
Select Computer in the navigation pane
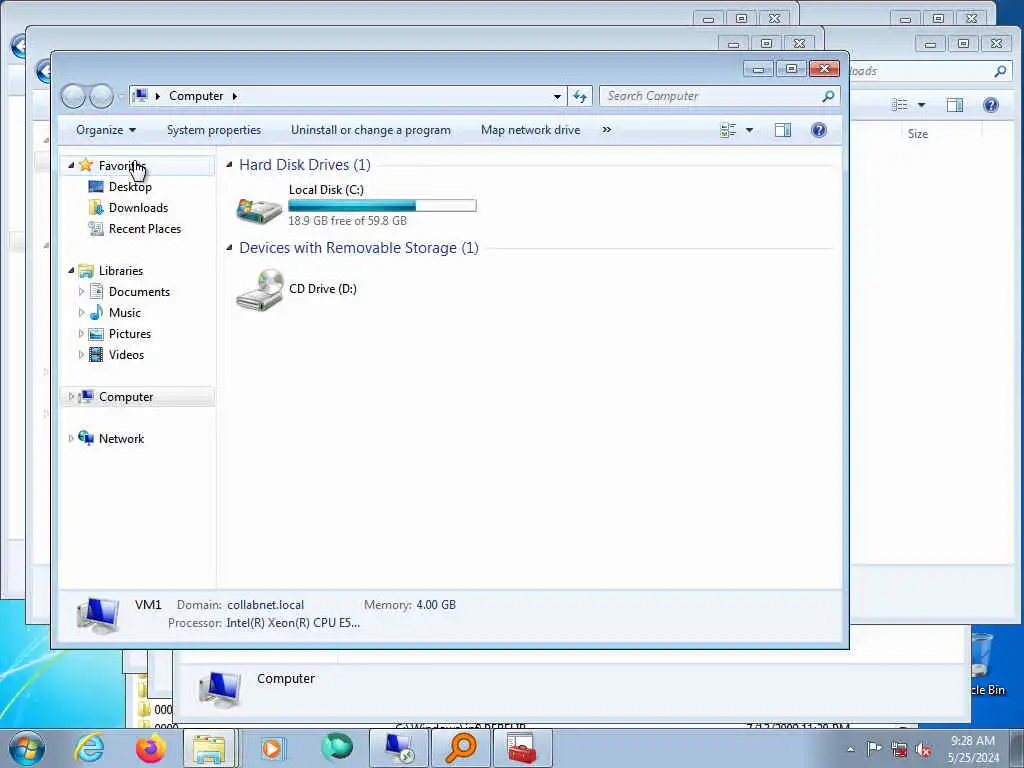click(x=125, y=396)
